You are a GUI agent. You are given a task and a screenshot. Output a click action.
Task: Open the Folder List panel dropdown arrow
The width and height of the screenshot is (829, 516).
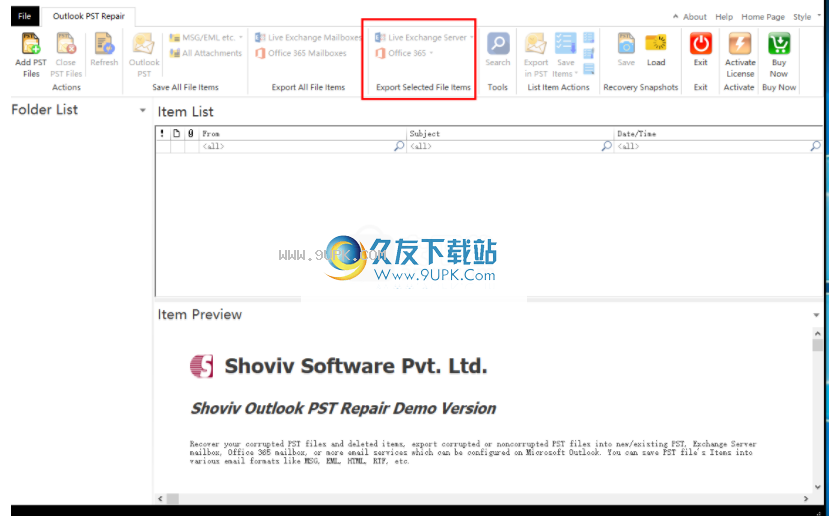point(142,110)
